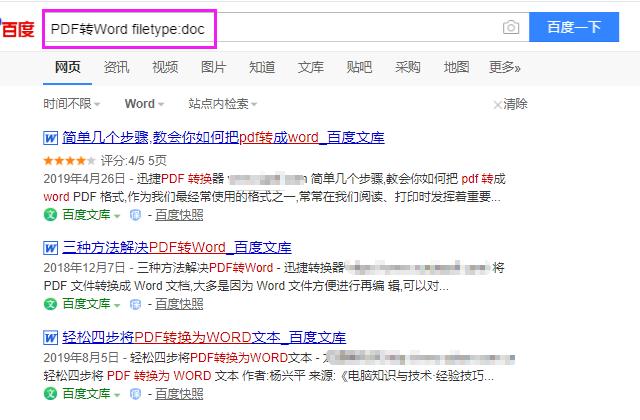Open result 轻松四步将PDF转换为WORD文本
Screen dimensions: 640x420
click(204, 337)
